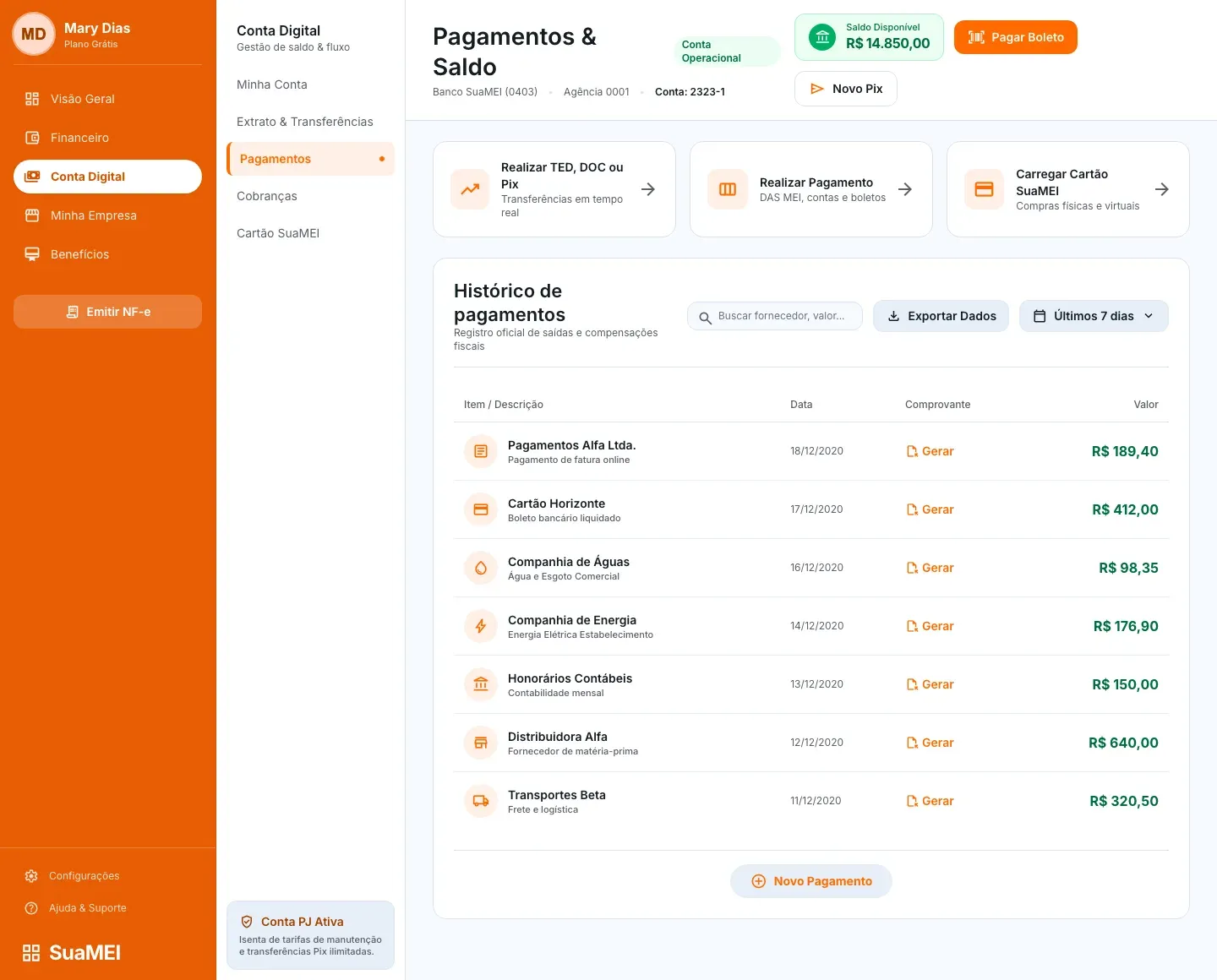Click the arrow on Carregar Cartão SuaMEI card

click(x=1162, y=189)
